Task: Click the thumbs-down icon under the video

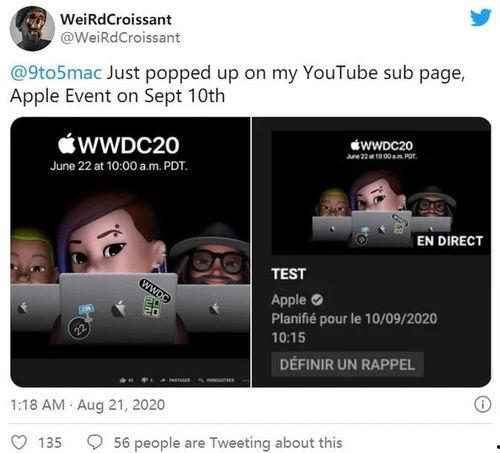Action: point(145,380)
